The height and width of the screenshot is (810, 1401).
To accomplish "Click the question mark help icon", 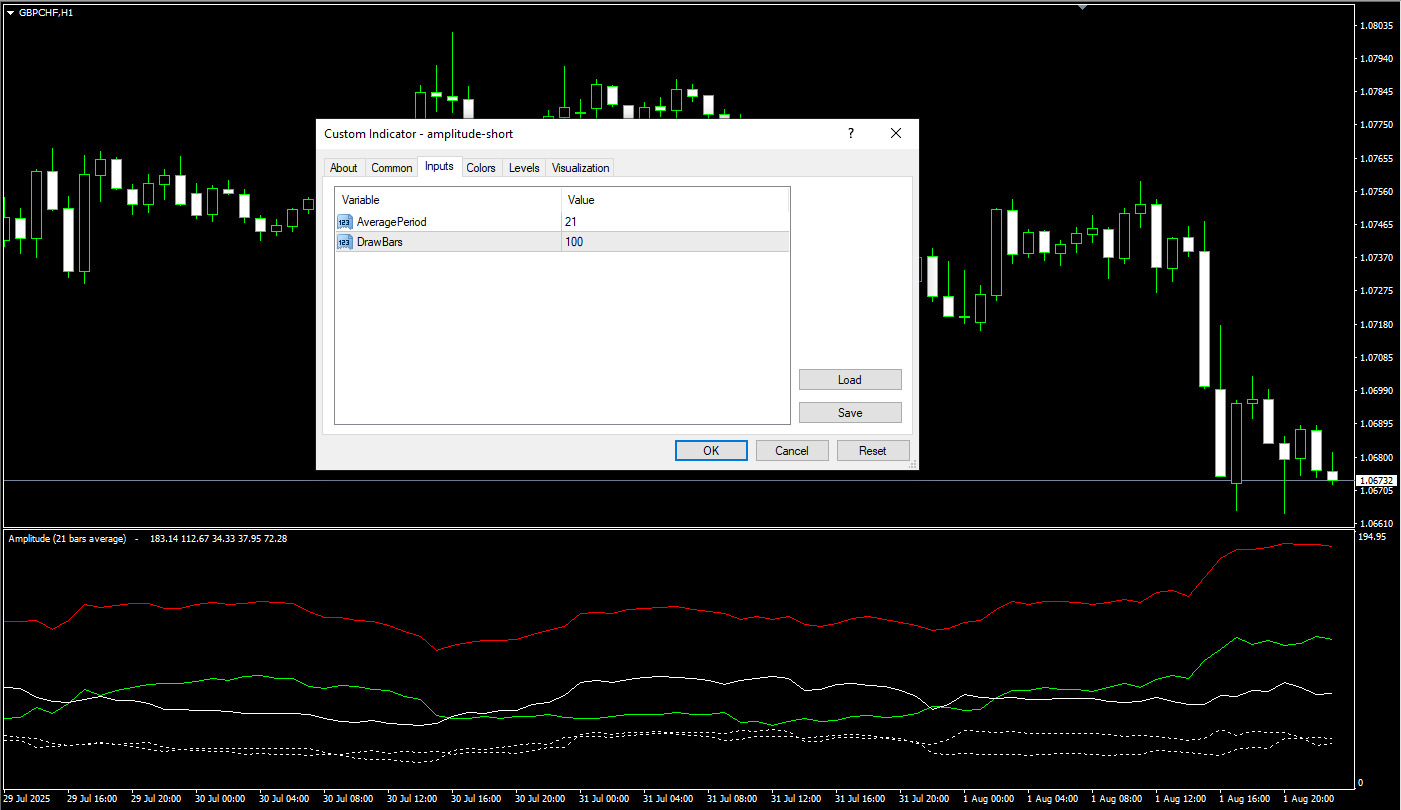I will 851,133.
